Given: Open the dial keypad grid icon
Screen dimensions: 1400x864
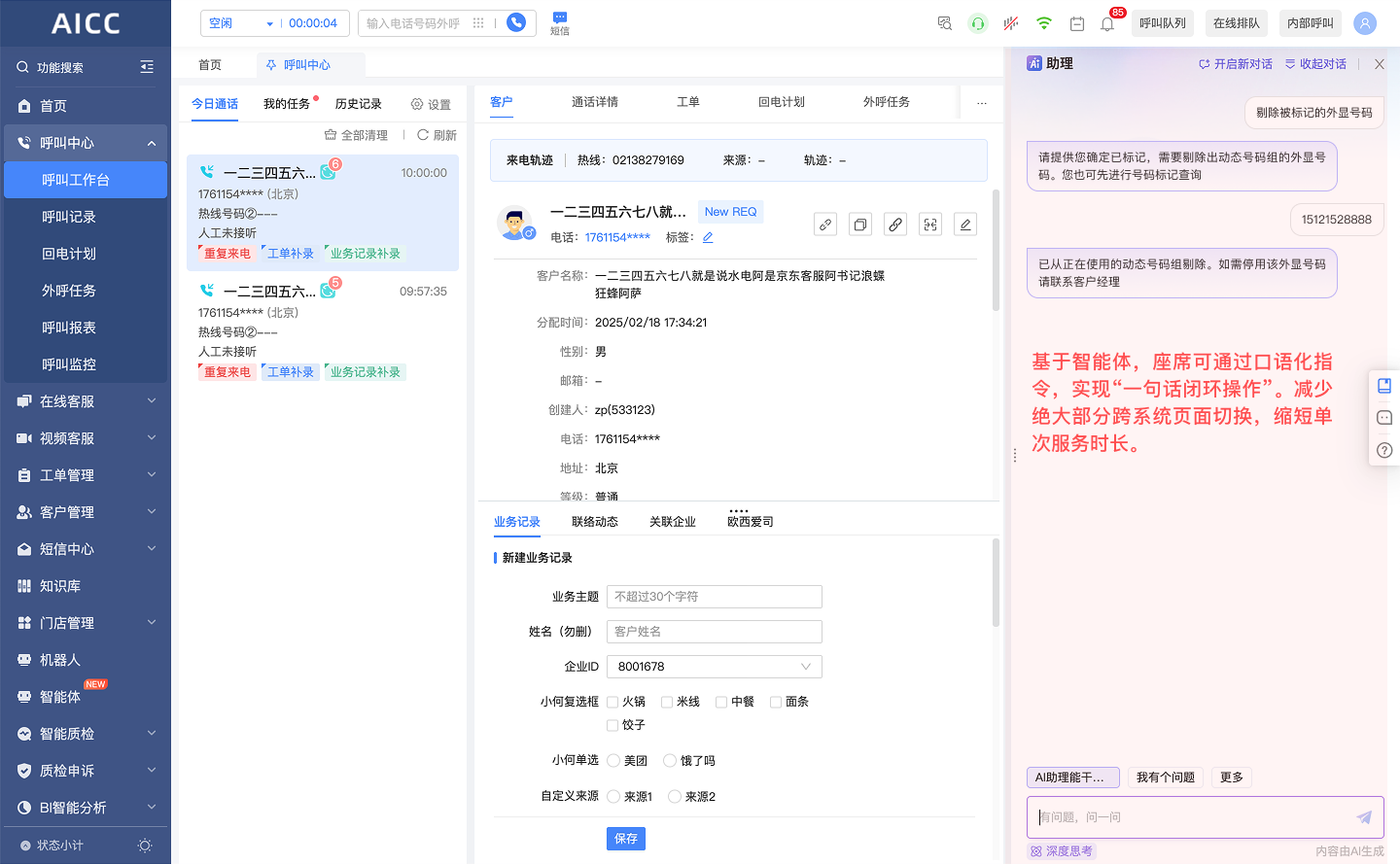Looking at the screenshot, I should point(478,22).
